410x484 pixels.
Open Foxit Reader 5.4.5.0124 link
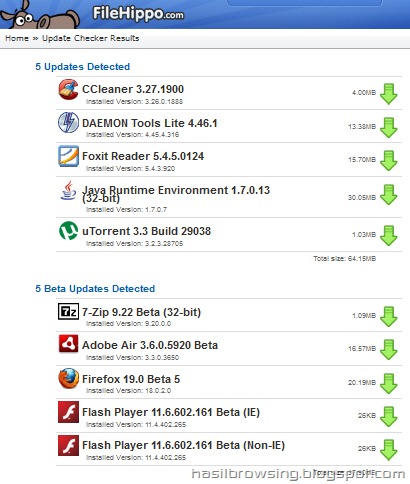point(143,156)
